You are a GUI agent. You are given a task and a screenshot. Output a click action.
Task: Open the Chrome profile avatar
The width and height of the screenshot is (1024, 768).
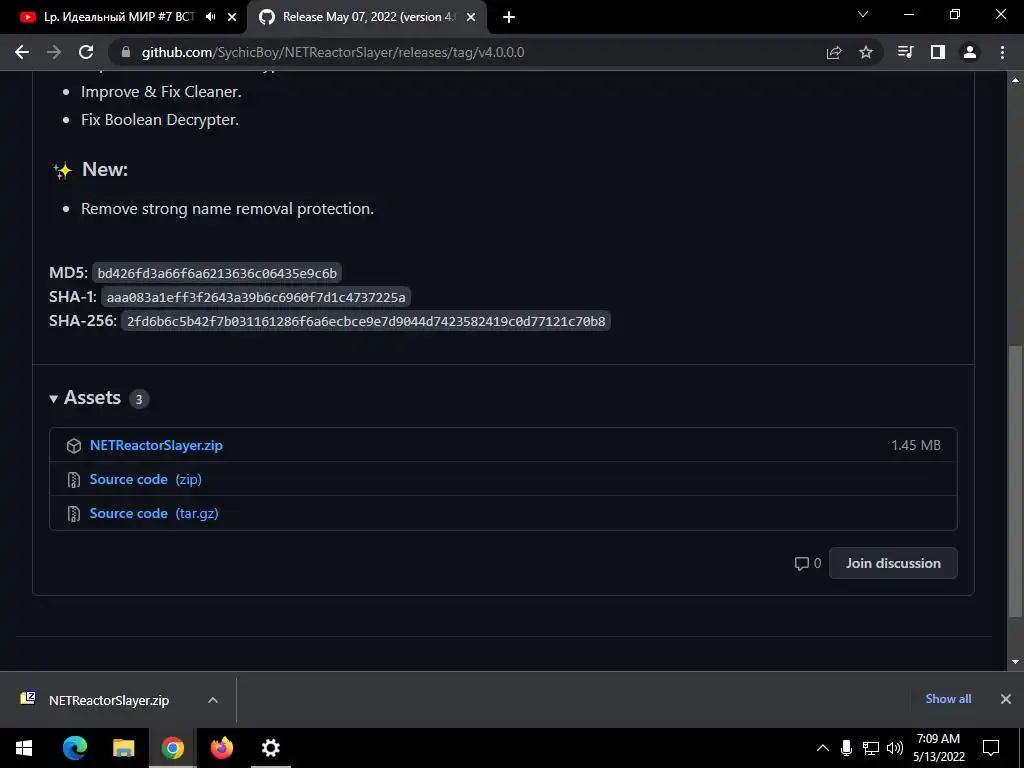[970, 52]
